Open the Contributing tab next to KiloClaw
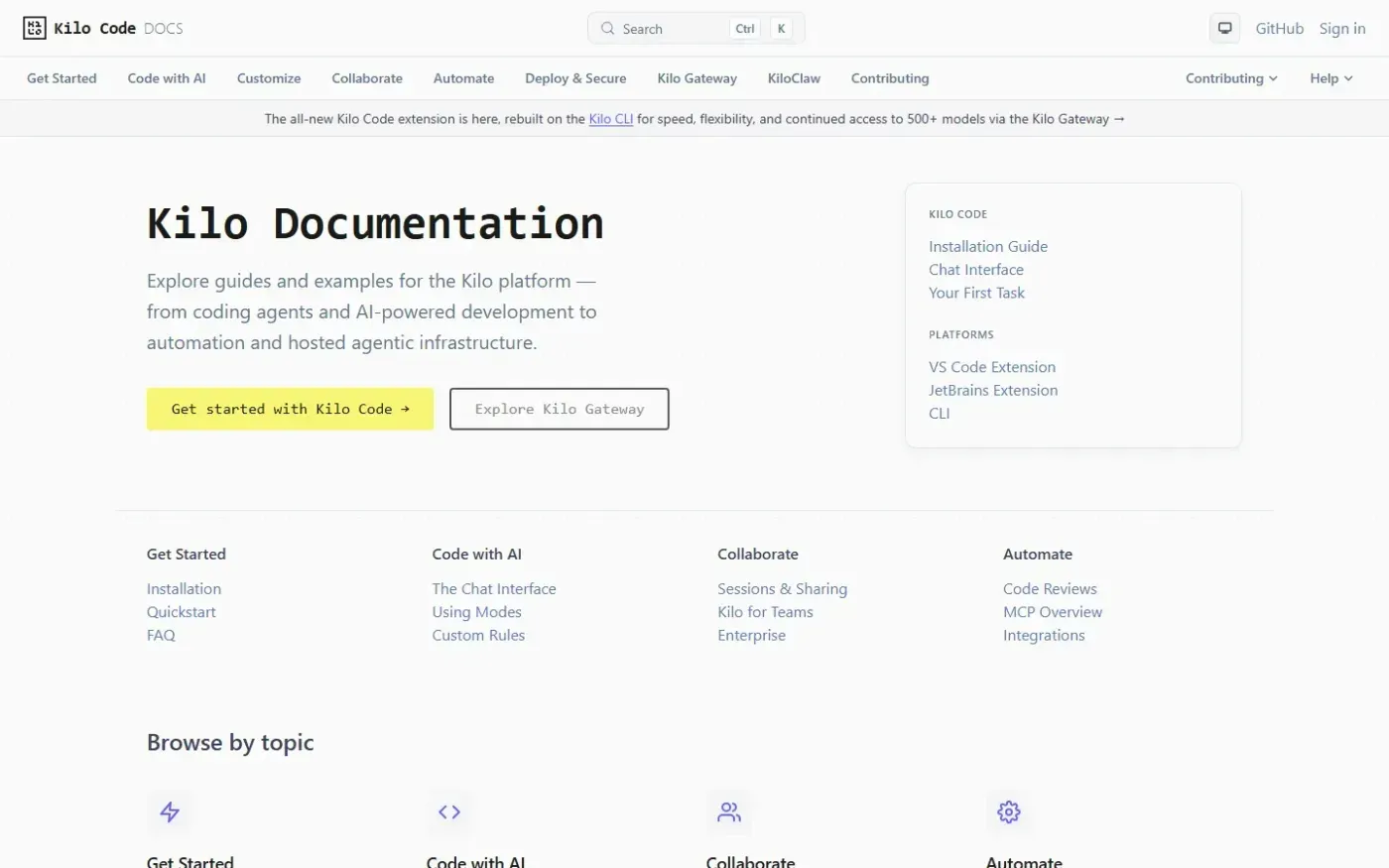Screen dimensions: 1389x868 pyautogui.click(x=890, y=78)
